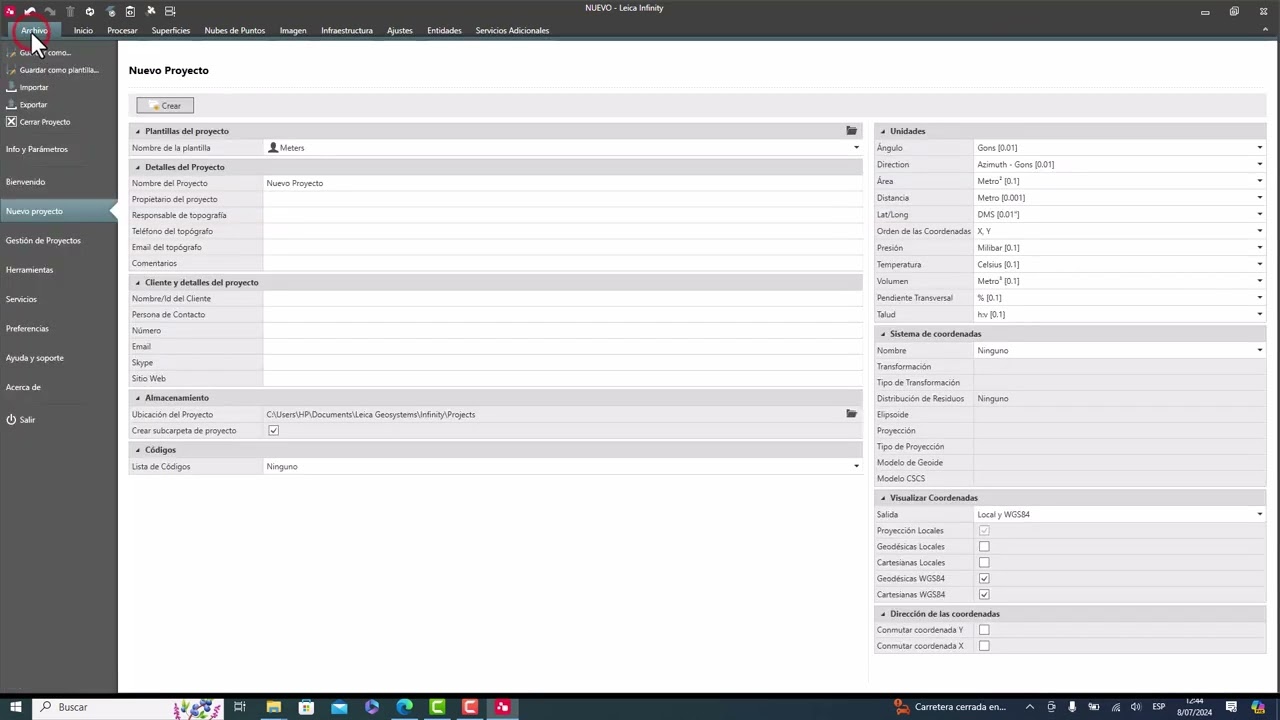1280x720 pixels.
Task: Toggle Crear subcarpeta de proyecto checkbox
Action: coord(273,431)
